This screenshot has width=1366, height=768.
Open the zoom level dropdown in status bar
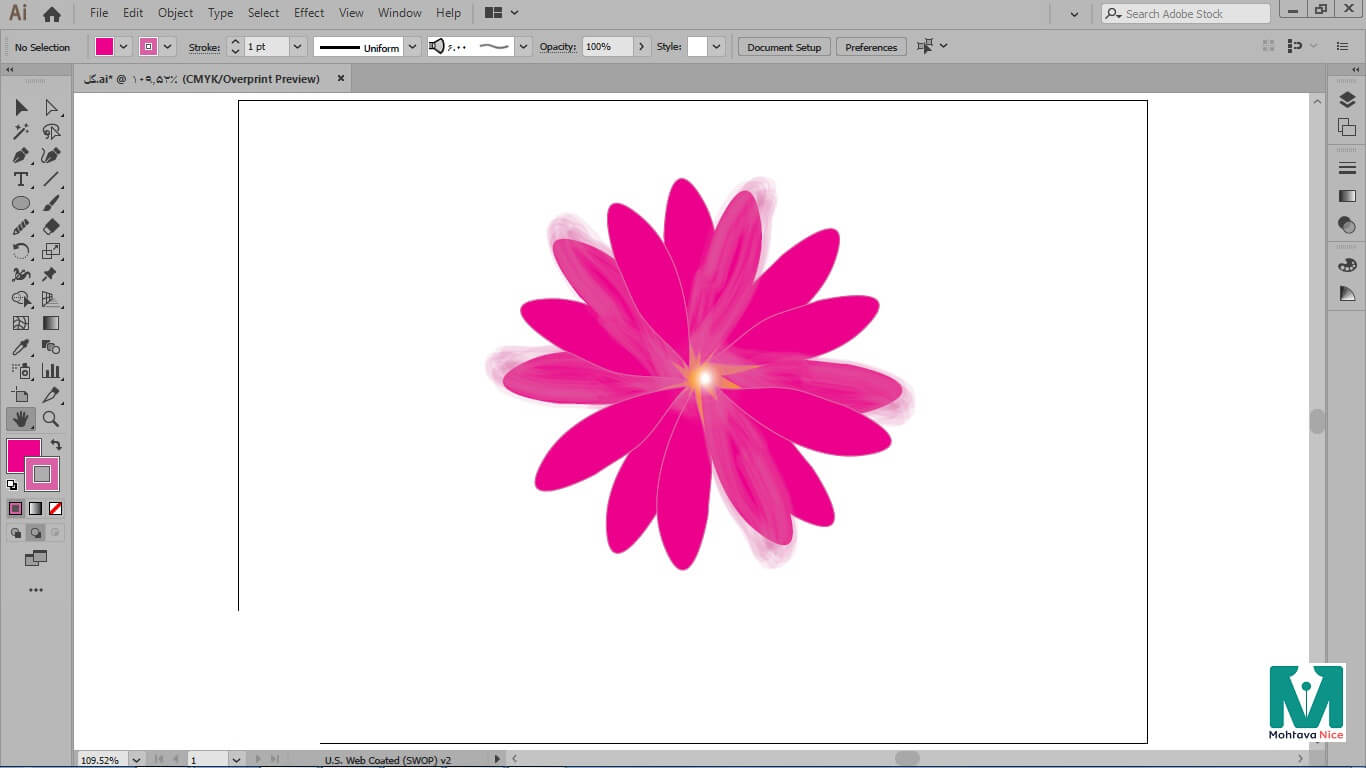(136, 760)
